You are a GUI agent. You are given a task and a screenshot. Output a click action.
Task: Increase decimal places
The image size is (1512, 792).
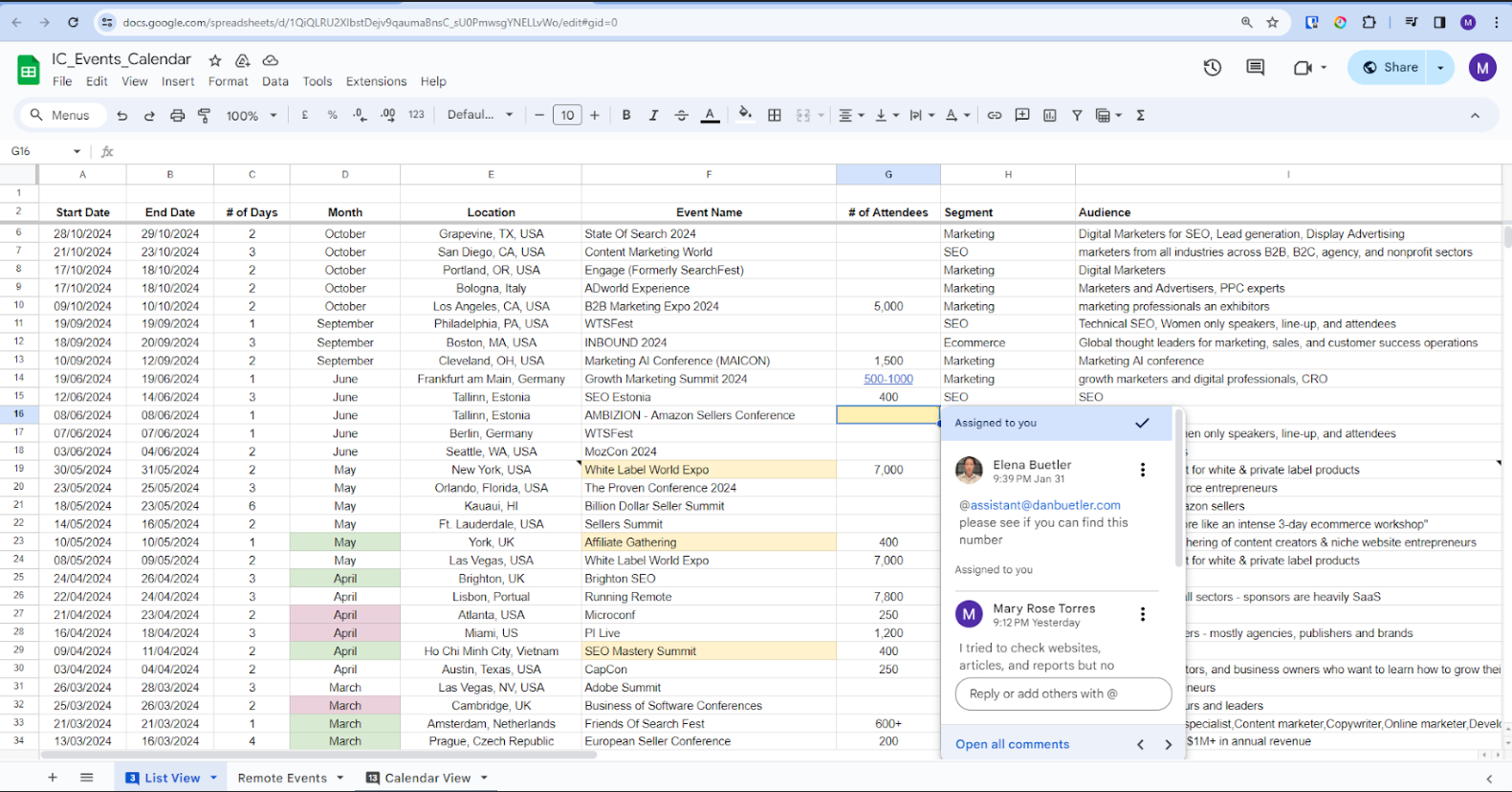[x=387, y=115]
